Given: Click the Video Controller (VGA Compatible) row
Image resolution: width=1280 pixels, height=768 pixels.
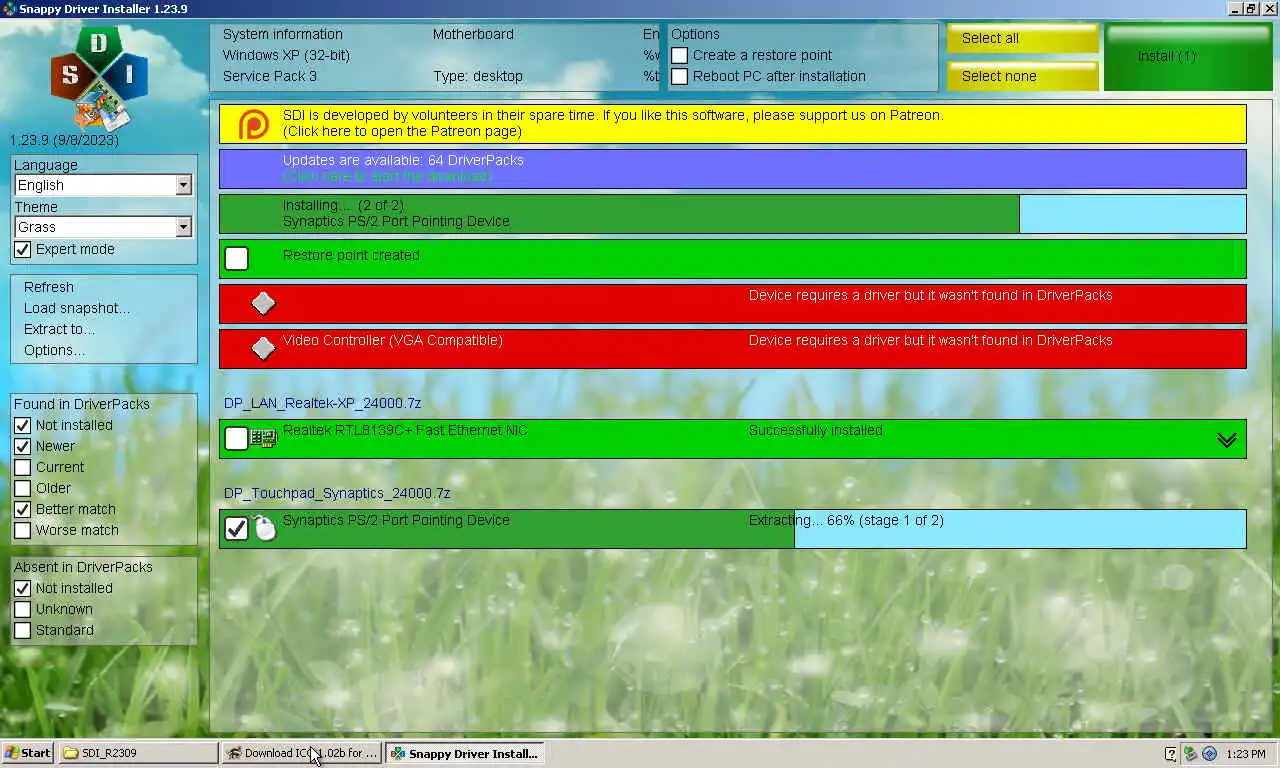Looking at the screenshot, I should point(733,349).
